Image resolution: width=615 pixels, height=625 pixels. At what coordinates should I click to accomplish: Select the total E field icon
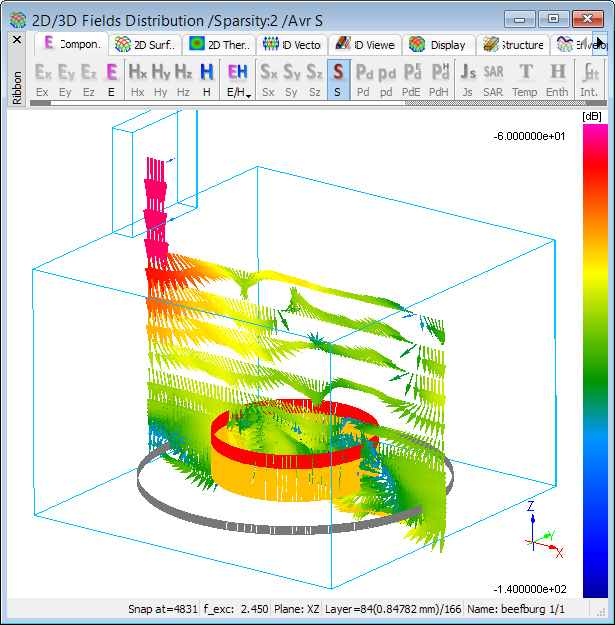(112, 79)
